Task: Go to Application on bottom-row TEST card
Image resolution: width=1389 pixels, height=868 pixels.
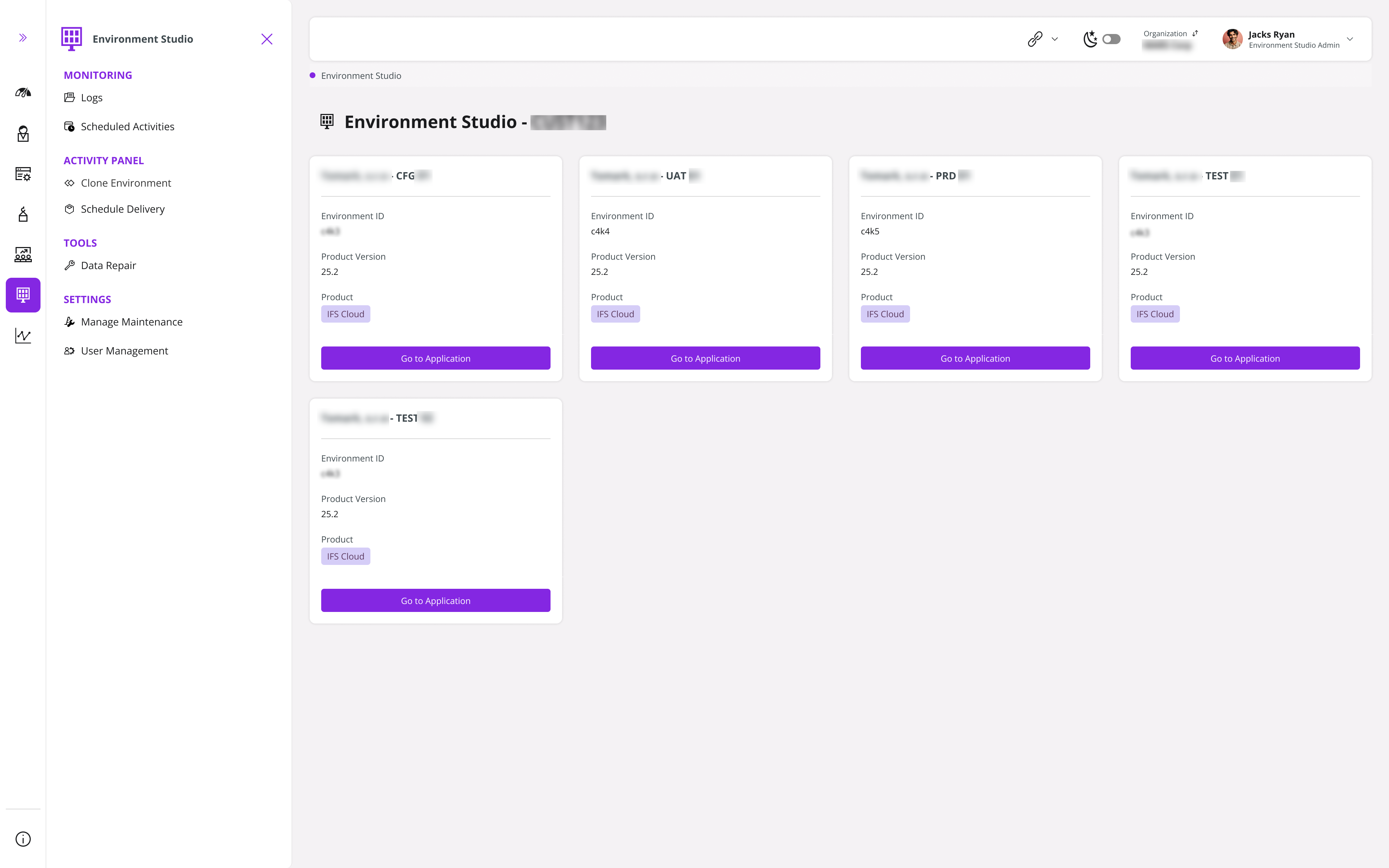Action: point(436,600)
